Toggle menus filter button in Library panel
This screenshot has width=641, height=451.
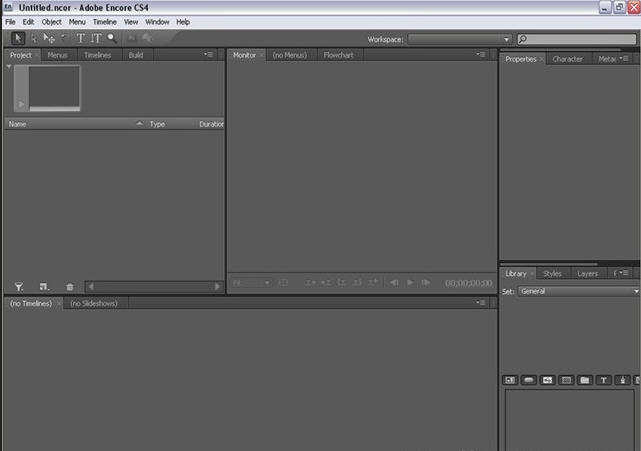(x=510, y=380)
